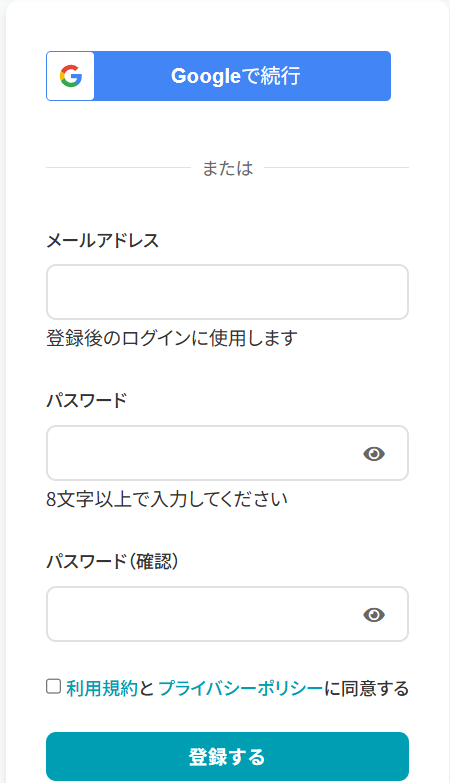The image size is (450, 783).
Task: Focus the メールアドレス input field
Action: coord(227,292)
